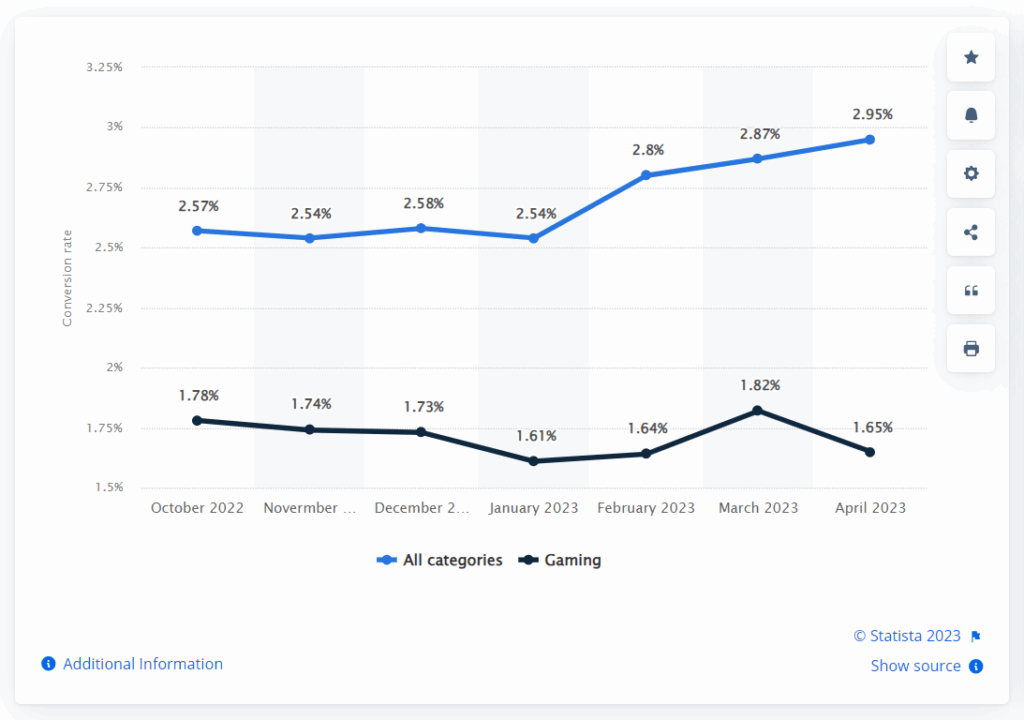Click the Statista 2023 copyright link
The image size is (1024, 720).
coord(908,635)
